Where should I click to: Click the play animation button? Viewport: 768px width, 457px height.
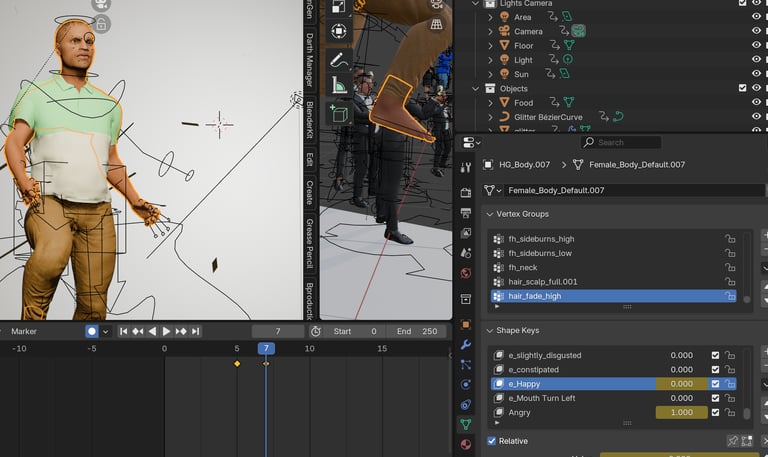point(167,331)
